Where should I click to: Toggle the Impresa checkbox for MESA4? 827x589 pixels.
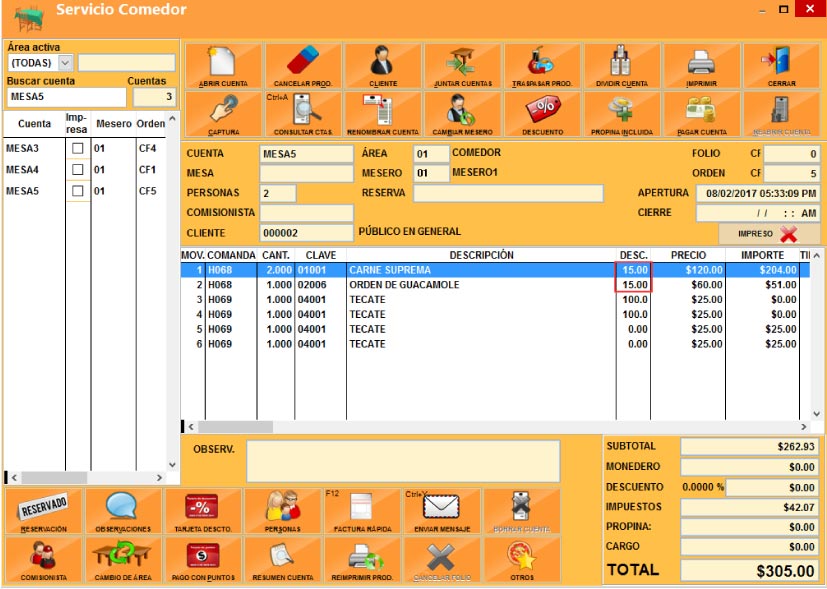[78, 170]
